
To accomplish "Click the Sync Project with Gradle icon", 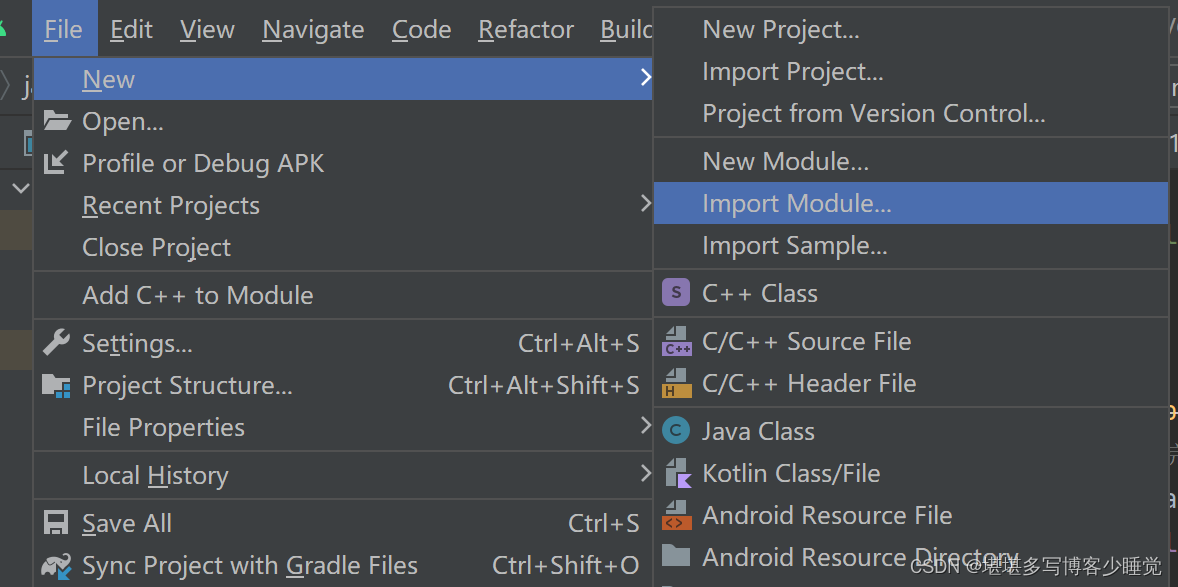I will (x=57, y=565).
